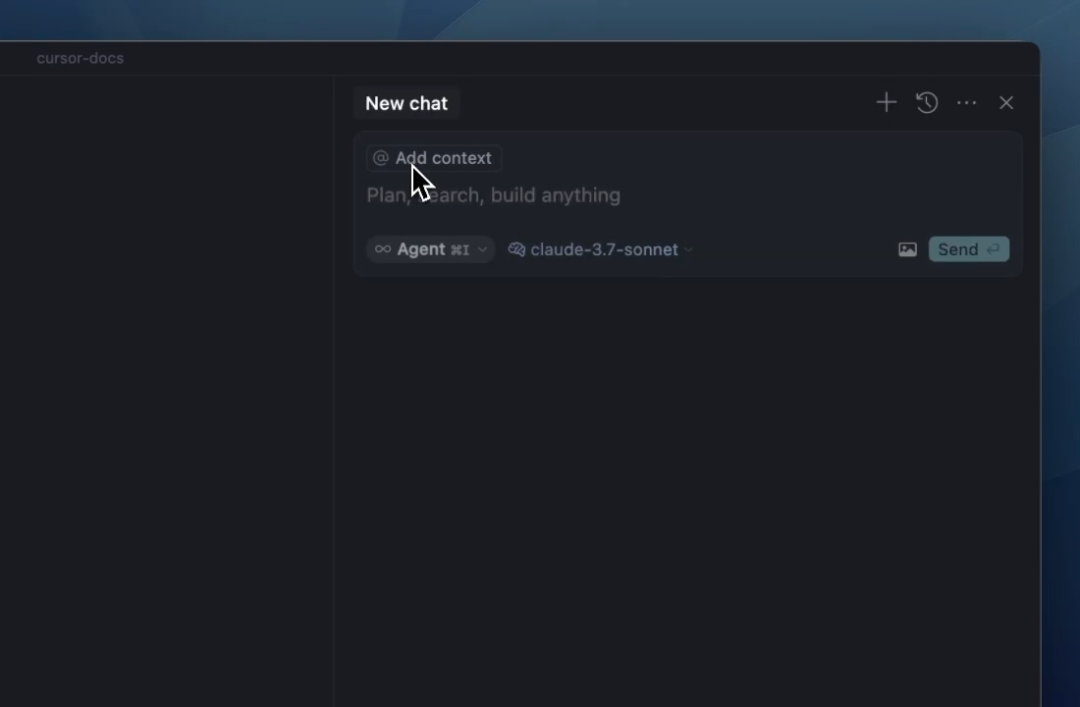
Task: Click the brain icon beside model name
Action: 517,249
